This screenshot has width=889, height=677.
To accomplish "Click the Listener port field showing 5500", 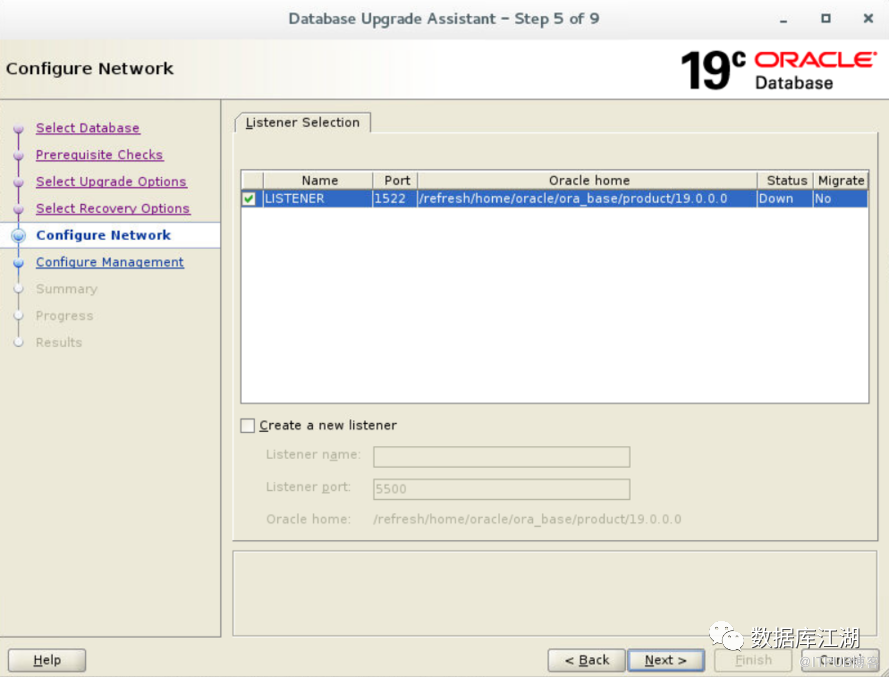I will [x=501, y=489].
